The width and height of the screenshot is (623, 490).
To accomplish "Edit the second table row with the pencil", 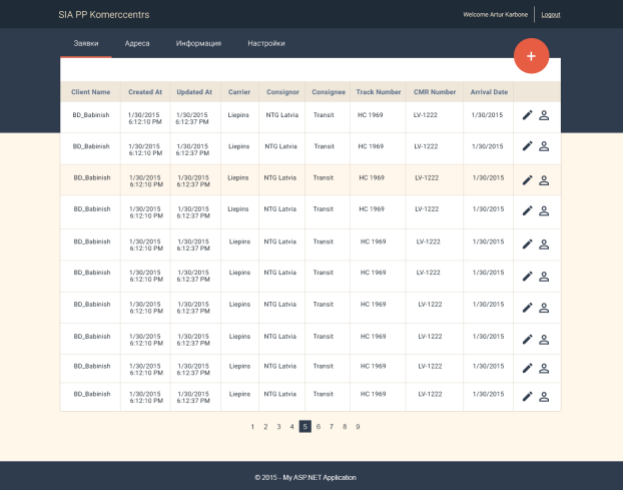I will point(528,147).
